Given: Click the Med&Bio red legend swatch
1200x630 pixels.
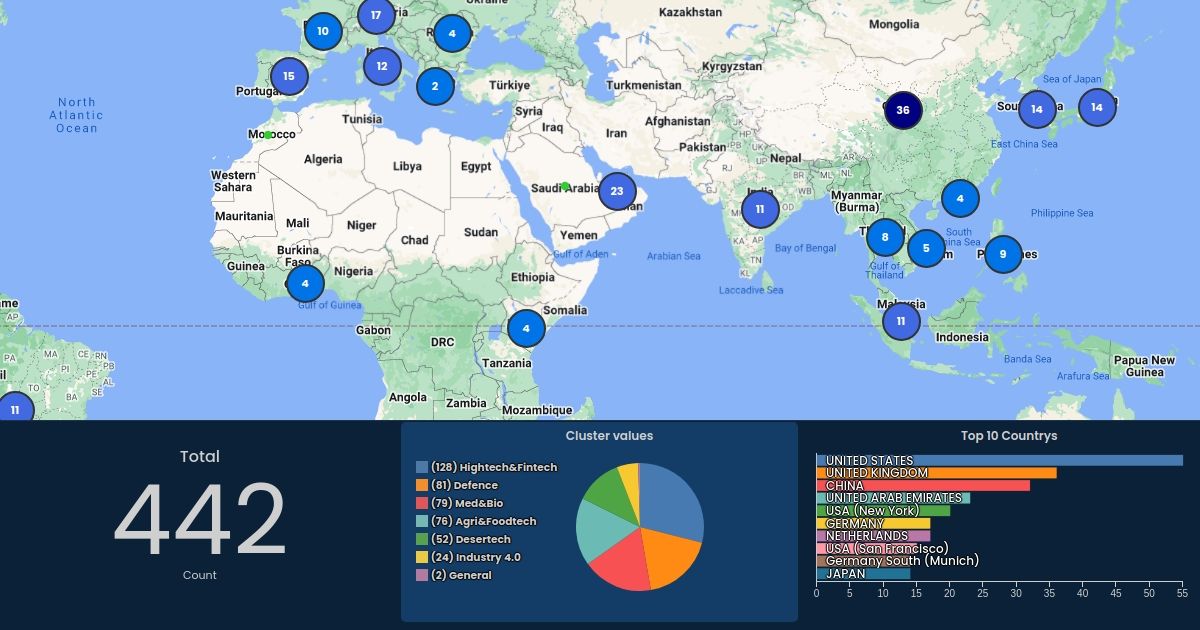Looking at the screenshot, I should (422, 503).
